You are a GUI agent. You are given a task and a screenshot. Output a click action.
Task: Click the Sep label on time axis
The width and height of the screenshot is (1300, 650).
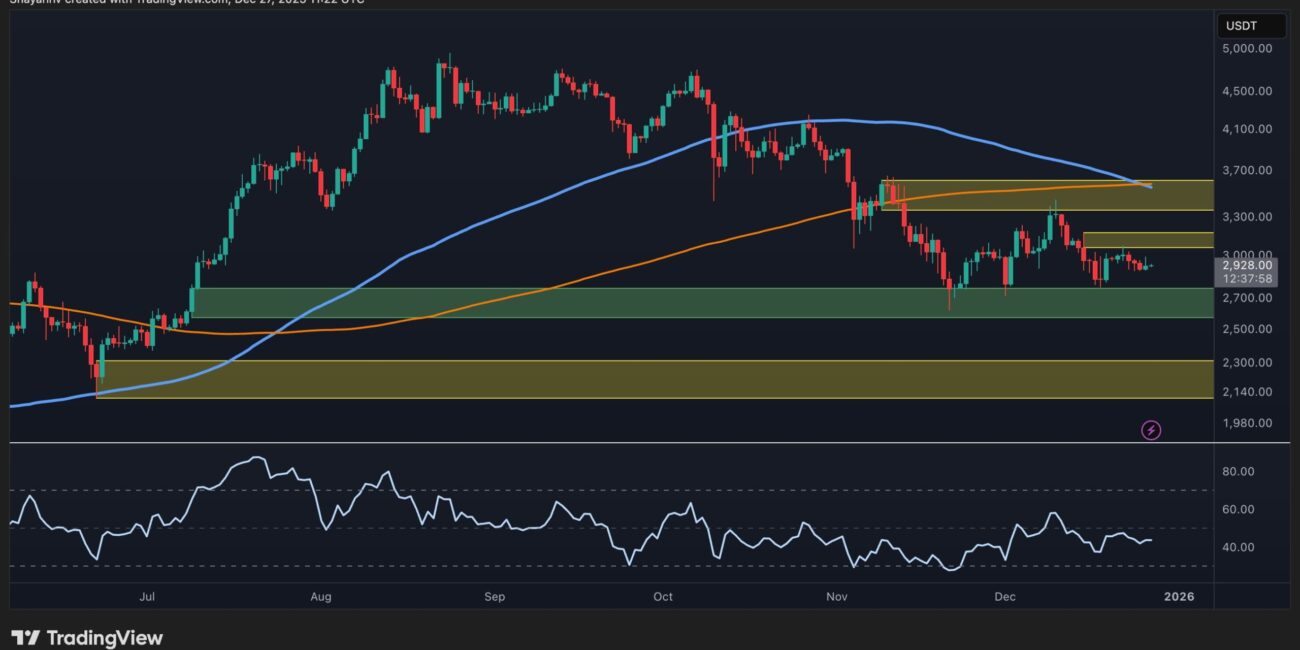pyautogui.click(x=494, y=597)
